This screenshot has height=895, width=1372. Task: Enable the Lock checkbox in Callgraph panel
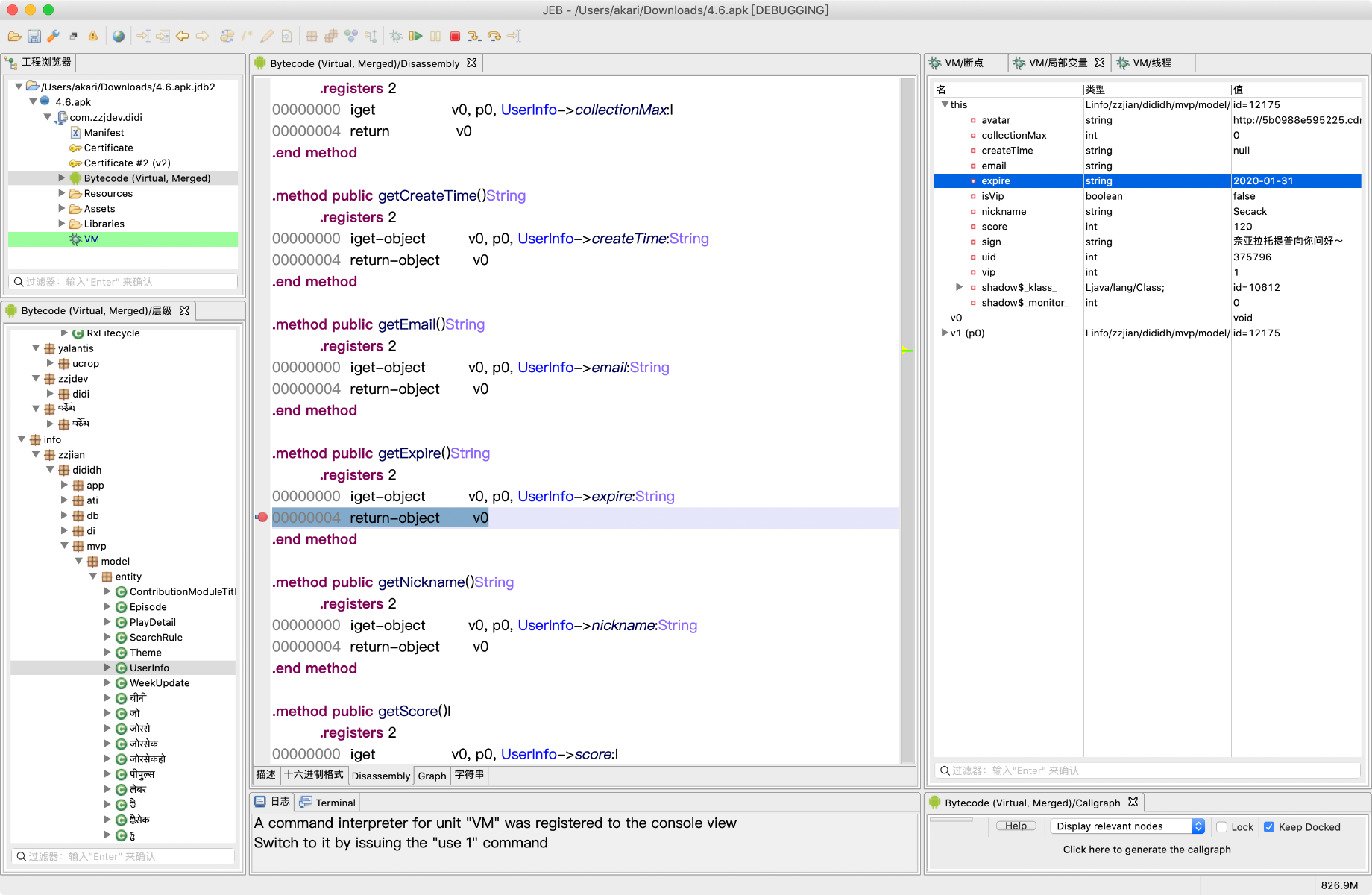click(x=1221, y=826)
